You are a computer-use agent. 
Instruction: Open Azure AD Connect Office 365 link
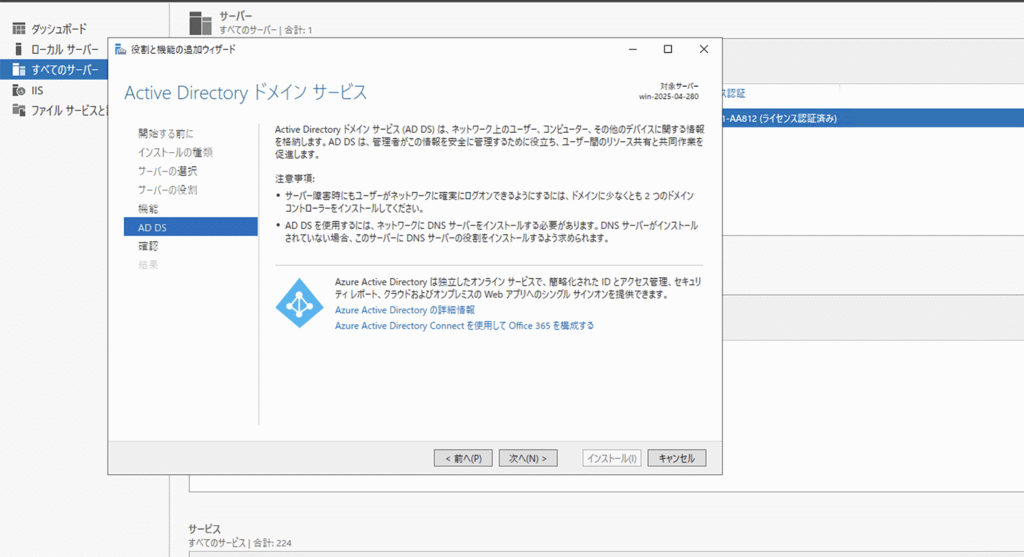(464, 326)
